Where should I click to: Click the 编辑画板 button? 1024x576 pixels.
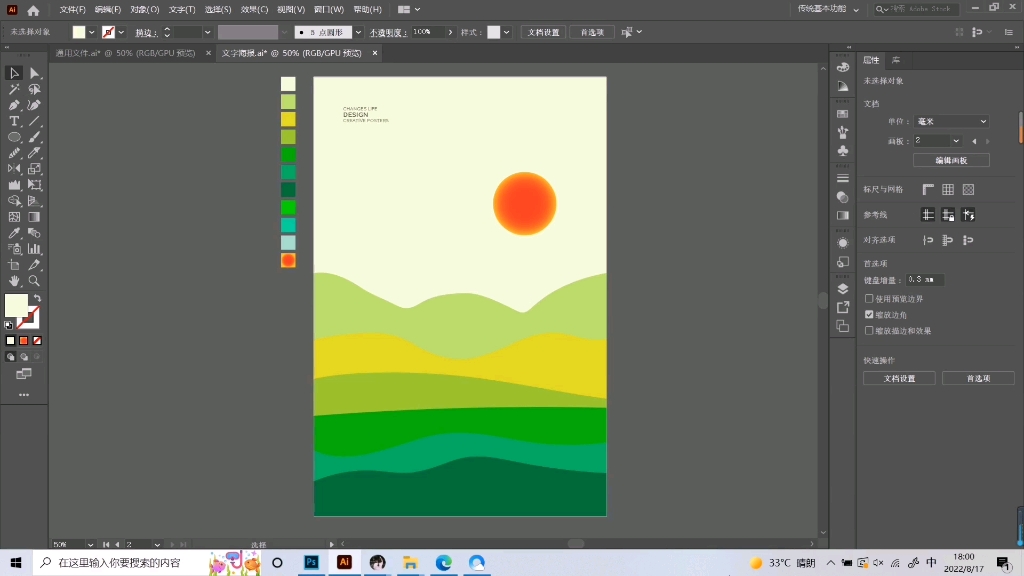pos(950,160)
